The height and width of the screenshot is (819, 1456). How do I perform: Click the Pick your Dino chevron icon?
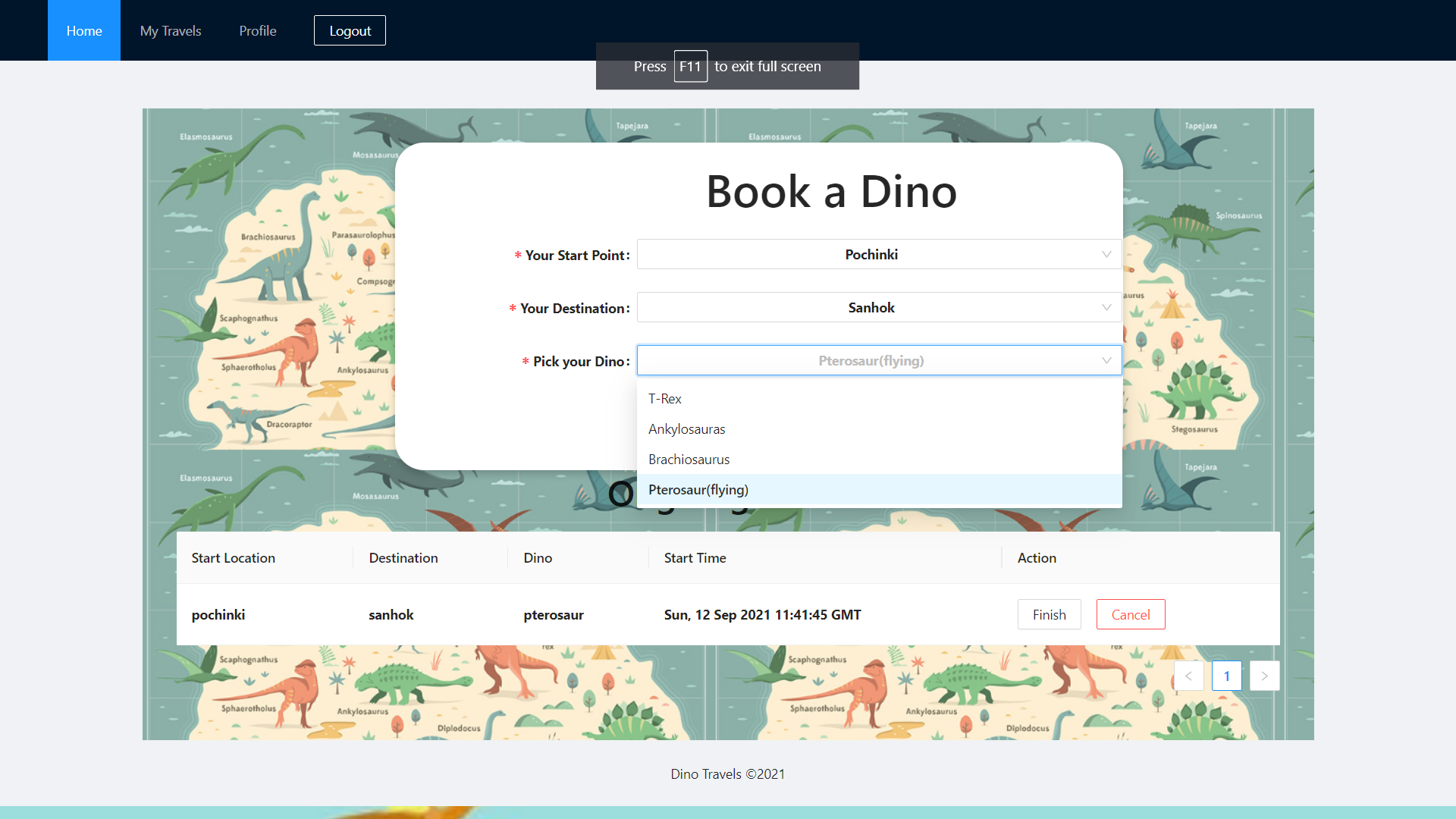(1106, 361)
